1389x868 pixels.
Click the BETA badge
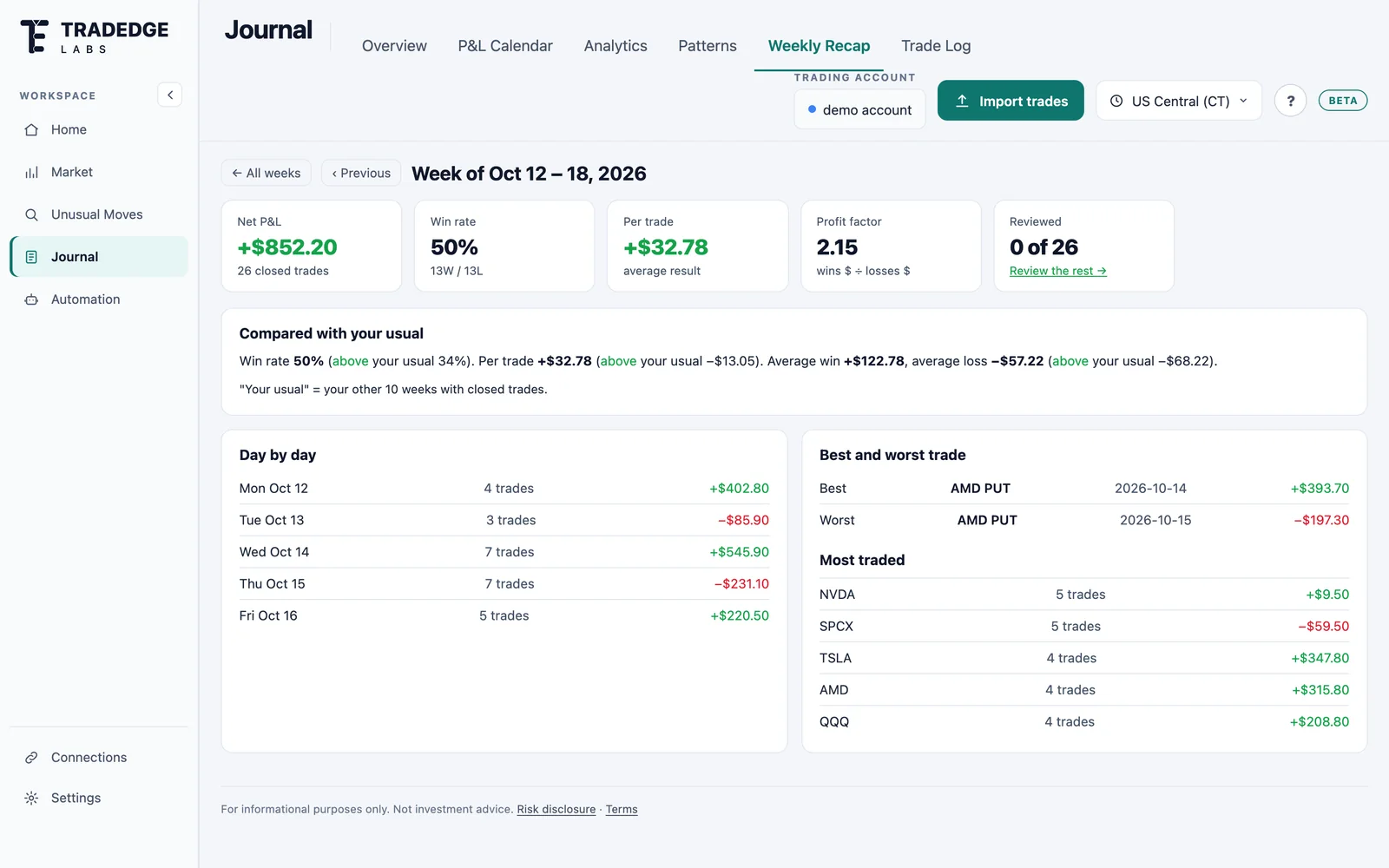tap(1342, 101)
